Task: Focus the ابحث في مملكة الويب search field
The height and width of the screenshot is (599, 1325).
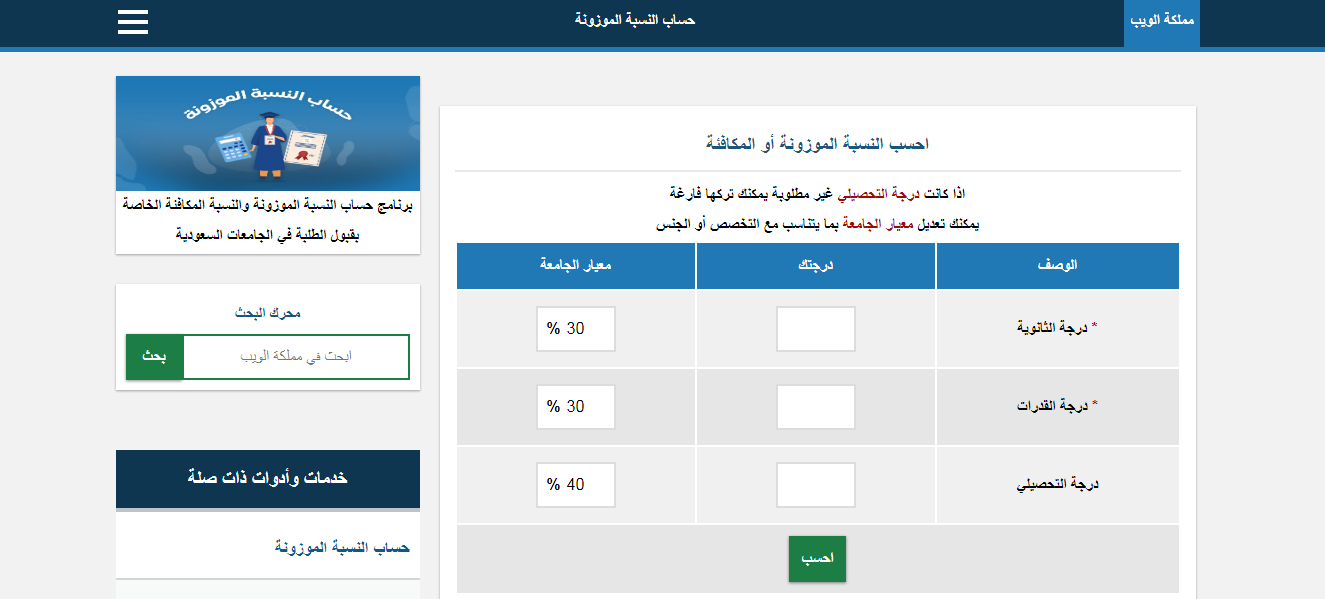Action: (296, 357)
